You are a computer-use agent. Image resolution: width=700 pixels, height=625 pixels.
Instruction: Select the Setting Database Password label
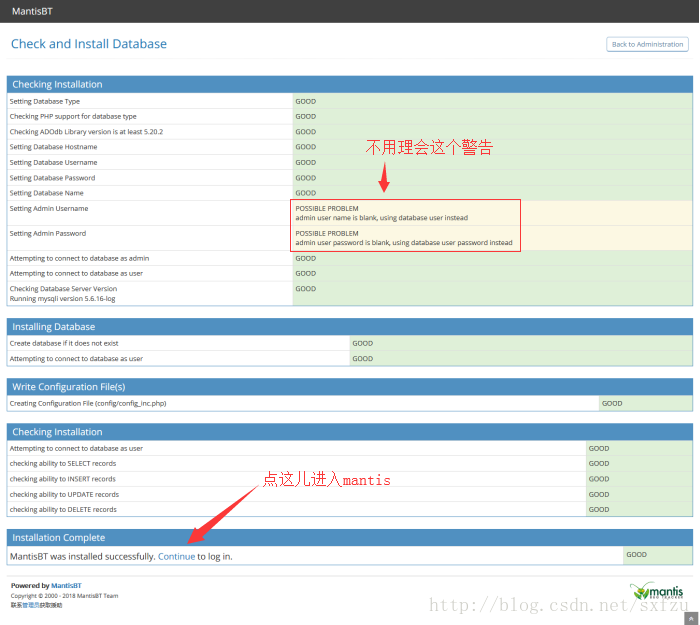(52, 178)
